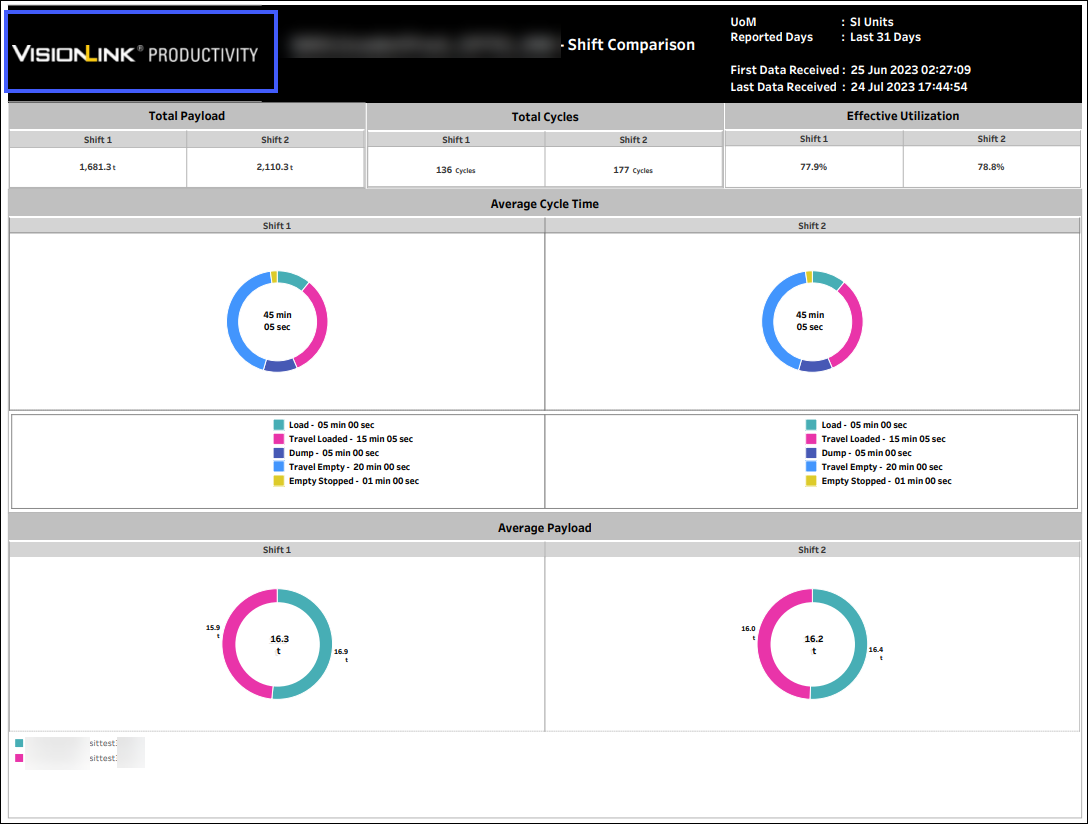
Task: Click center of Shift 1 cycle time donut
Action: point(277,321)
